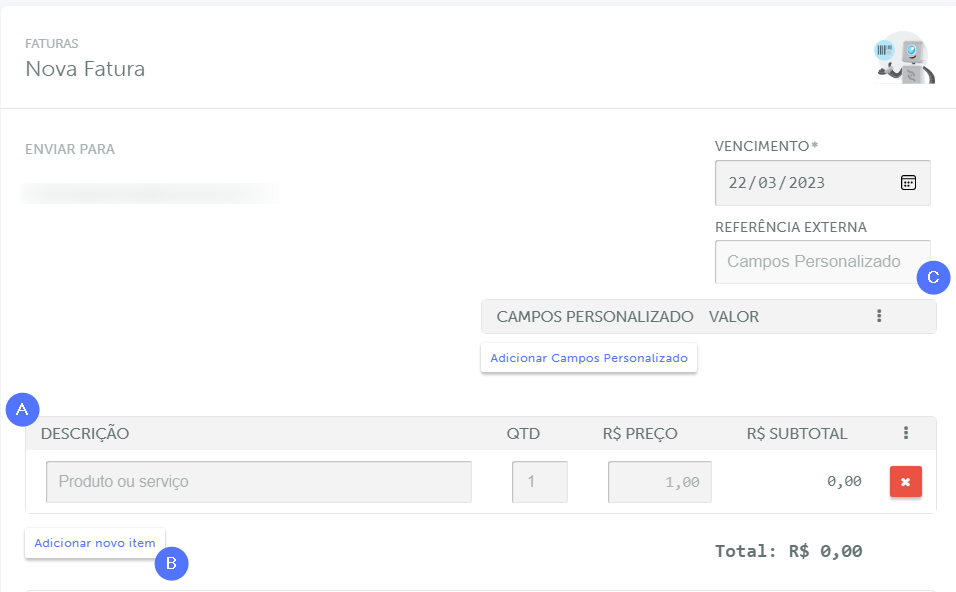Click the Referência Externa input field
The image size is (956, 592).
[815, 261]
